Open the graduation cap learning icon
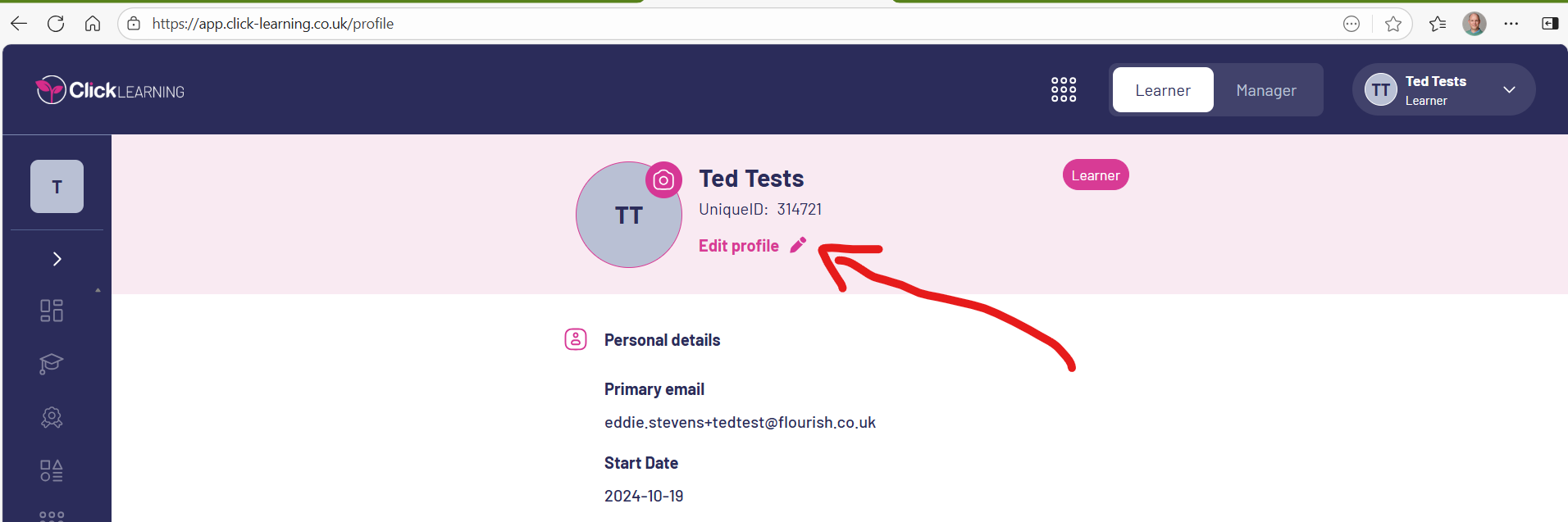 pos(52,363)
